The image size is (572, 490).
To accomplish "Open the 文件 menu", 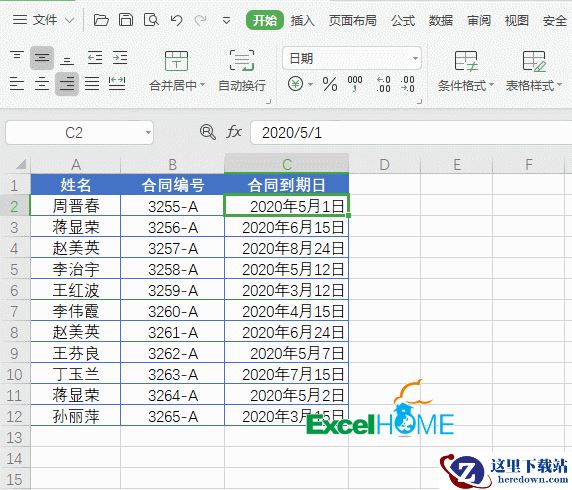I will click(43, 20).
